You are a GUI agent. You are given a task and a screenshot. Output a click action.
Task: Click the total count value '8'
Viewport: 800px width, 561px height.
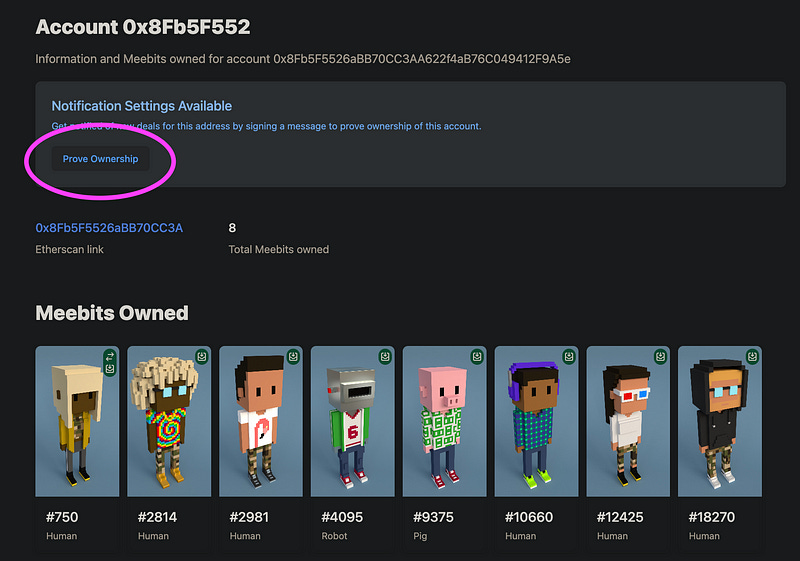click(x=232, y=228)
